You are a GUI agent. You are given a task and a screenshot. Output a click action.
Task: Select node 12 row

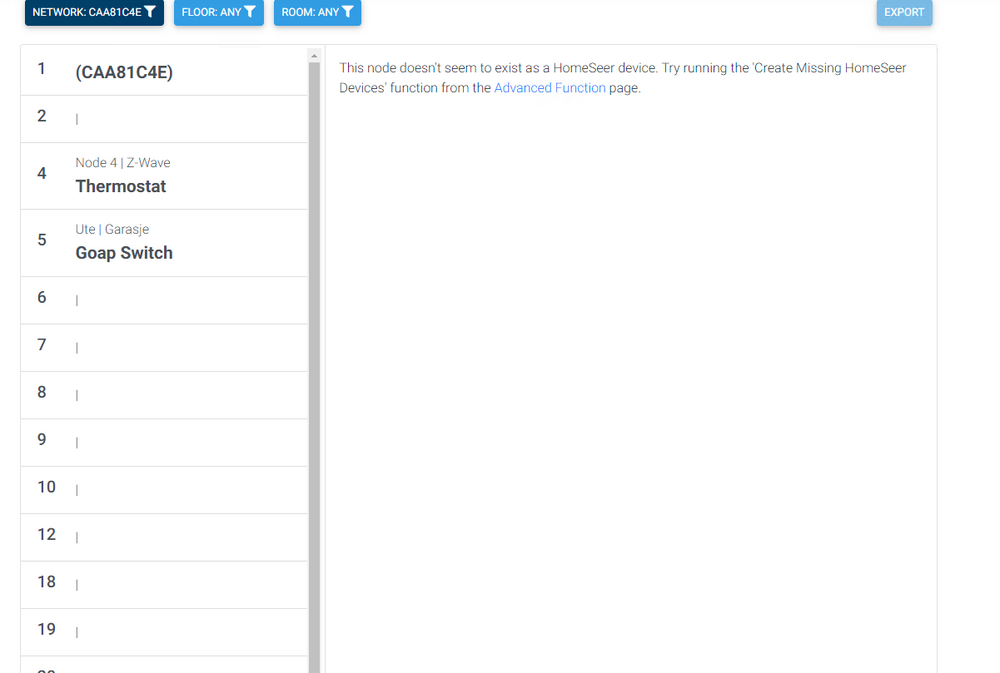tap(164, 536)
